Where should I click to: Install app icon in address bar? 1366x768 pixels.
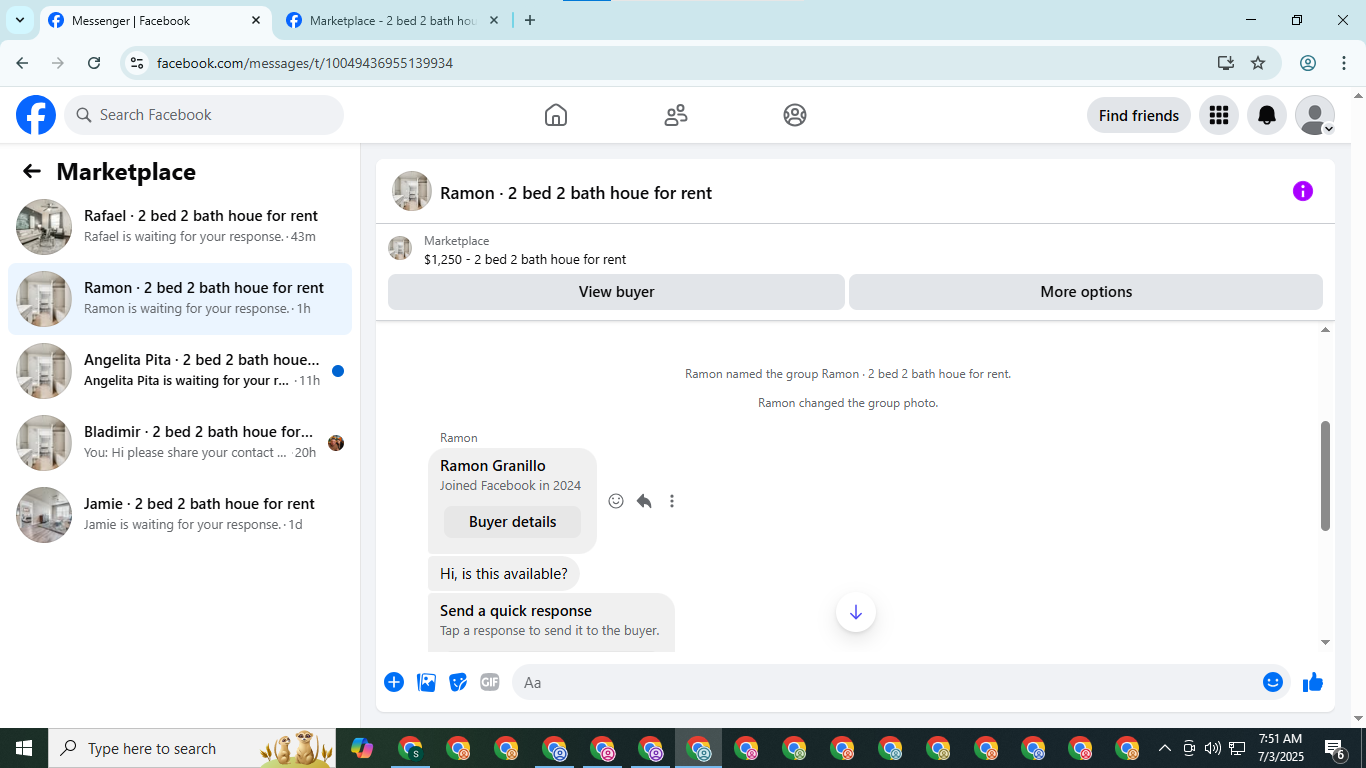(1226, 63)
